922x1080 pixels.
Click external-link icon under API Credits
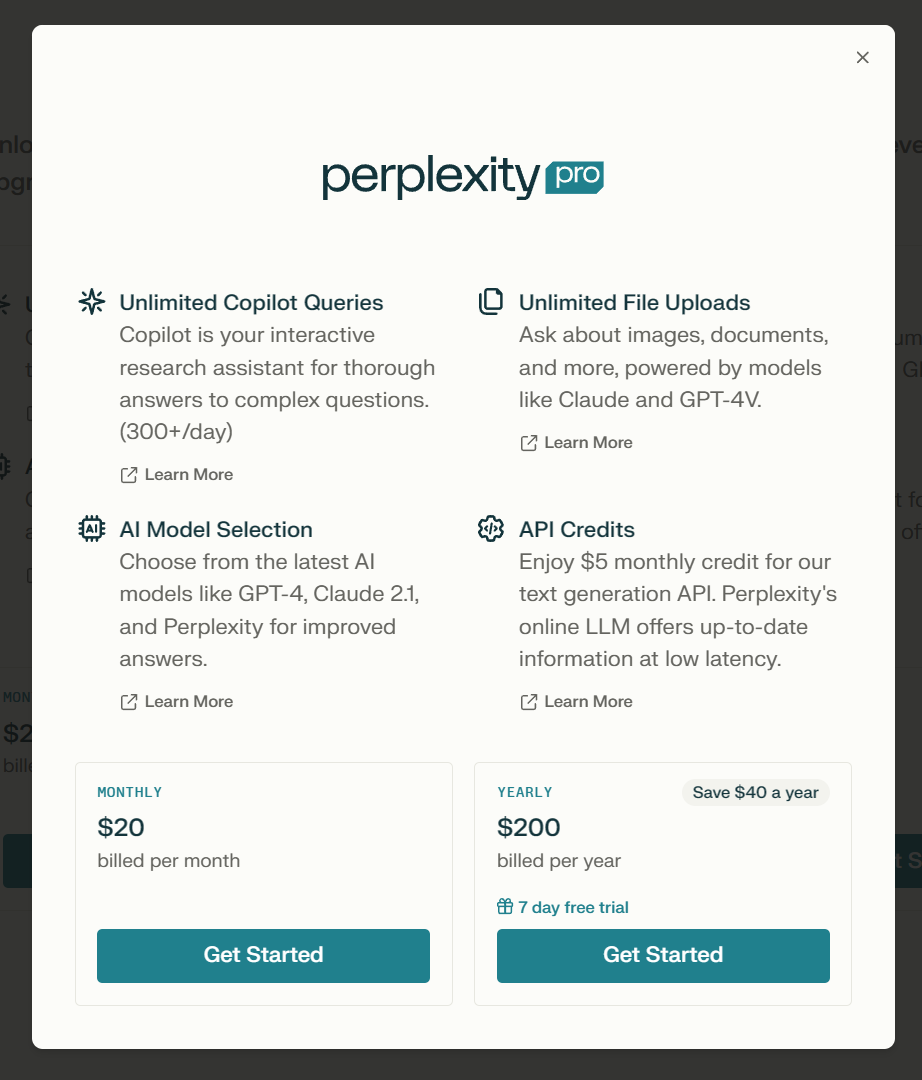coord(529,702)
